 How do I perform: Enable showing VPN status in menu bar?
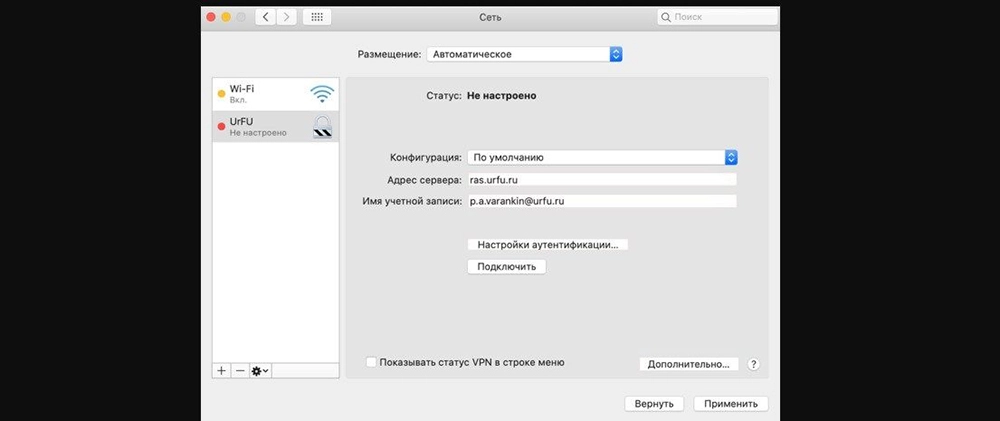coord(372,362)
